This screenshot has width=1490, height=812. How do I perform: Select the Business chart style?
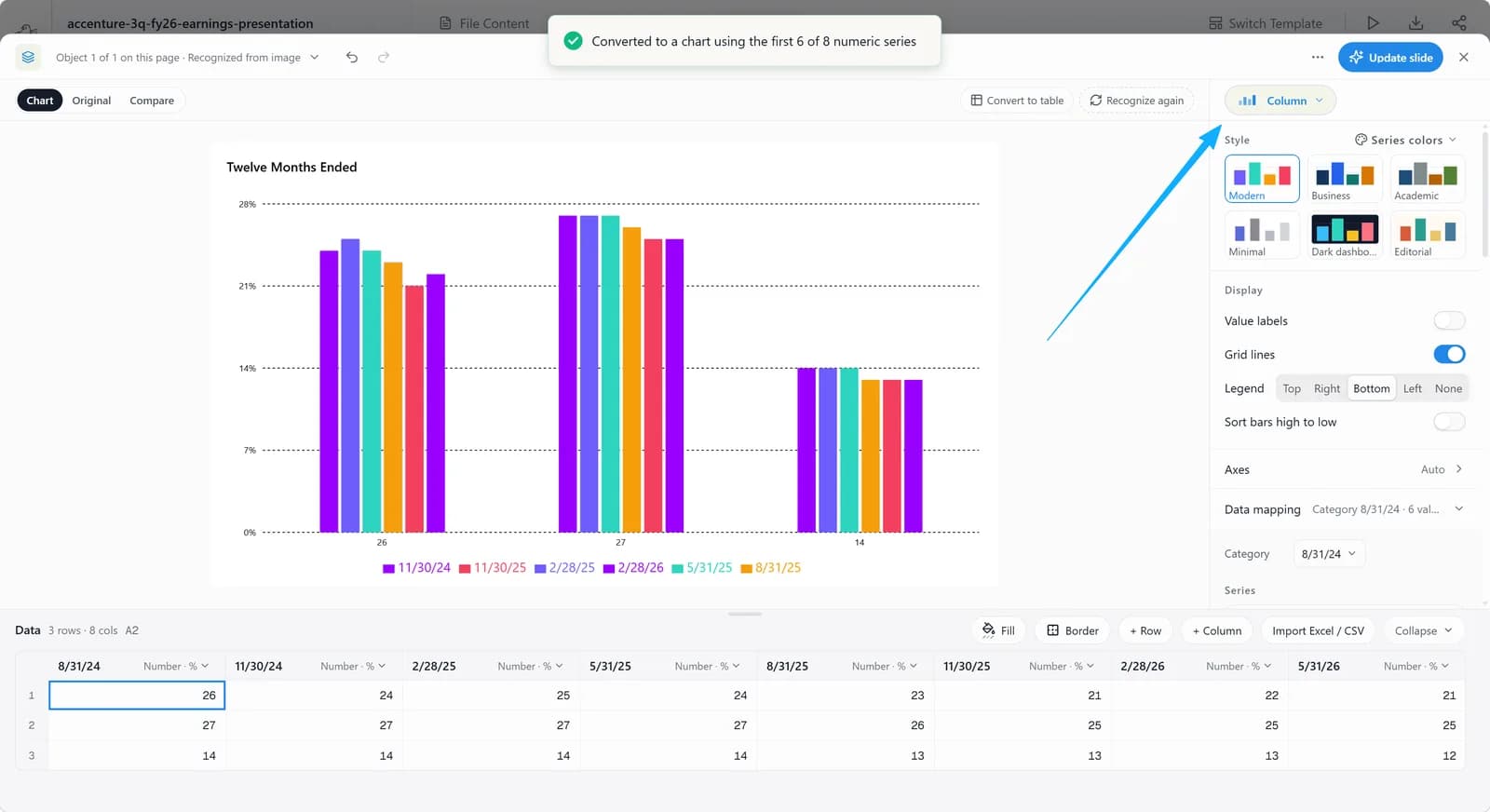pos(1345,179)
